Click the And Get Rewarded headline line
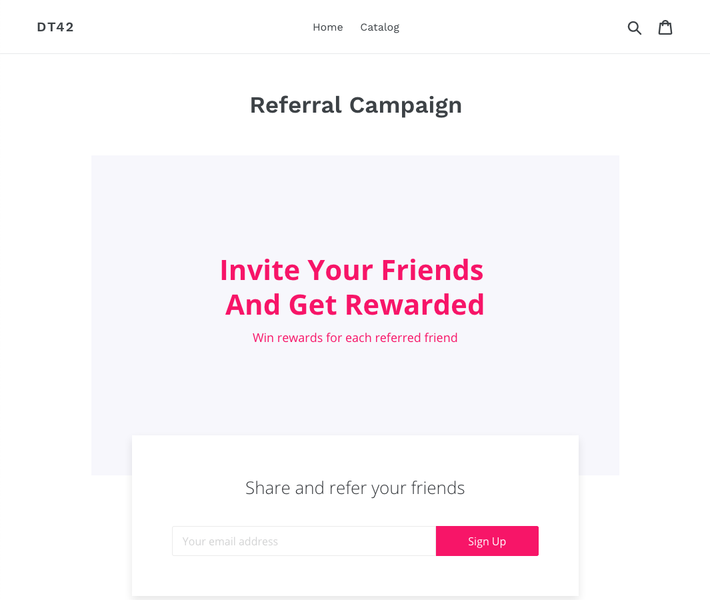 pos(355,304)
